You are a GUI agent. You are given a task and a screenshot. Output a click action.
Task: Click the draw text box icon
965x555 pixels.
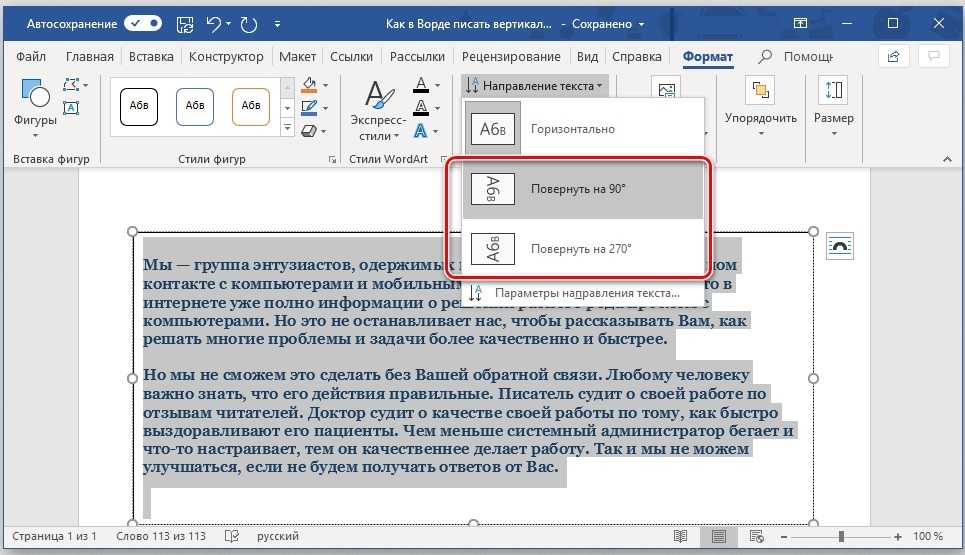pyautogui.click(x=71, y=108)
